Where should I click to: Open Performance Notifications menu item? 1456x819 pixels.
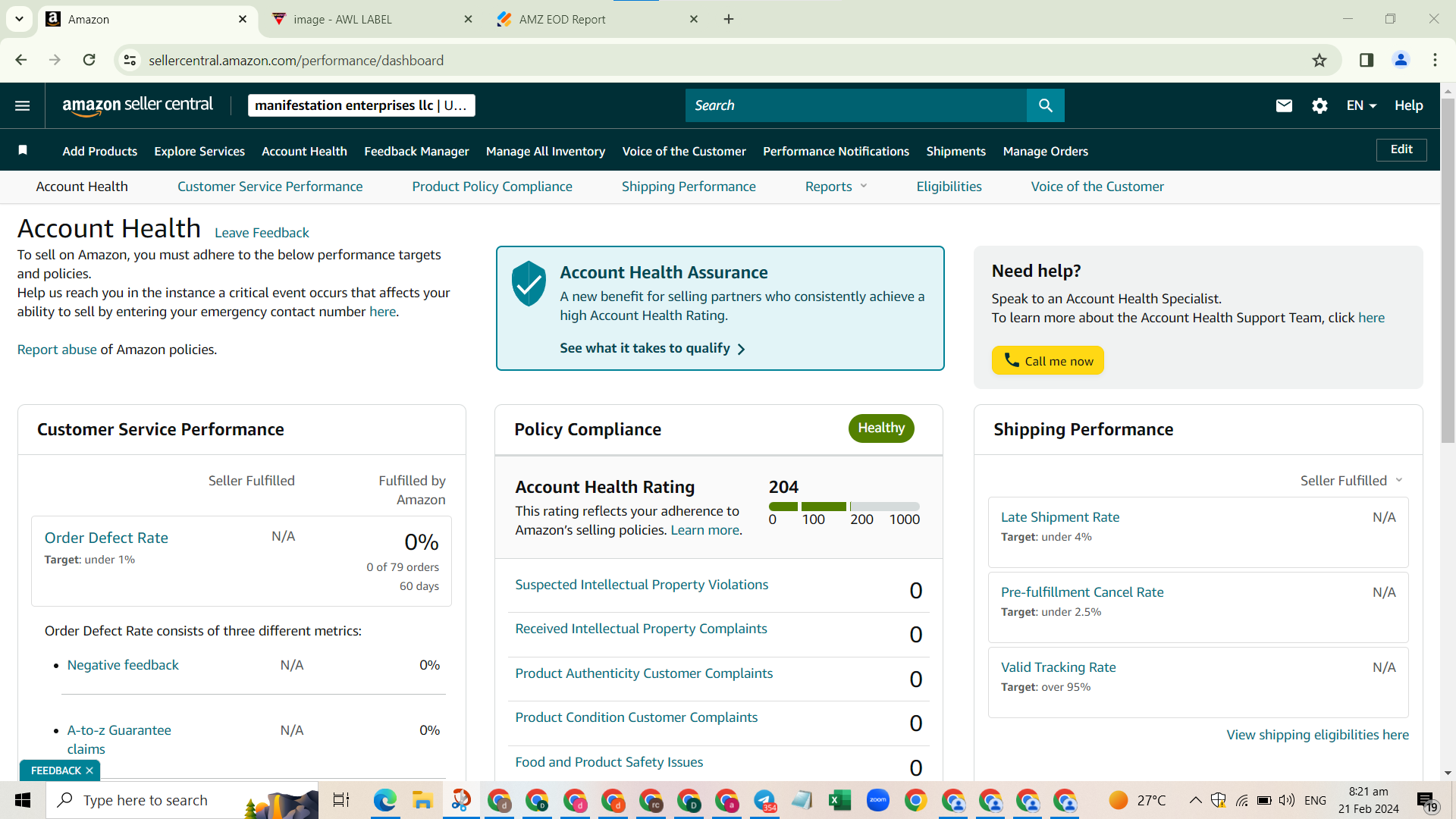[x=836, y=151]
